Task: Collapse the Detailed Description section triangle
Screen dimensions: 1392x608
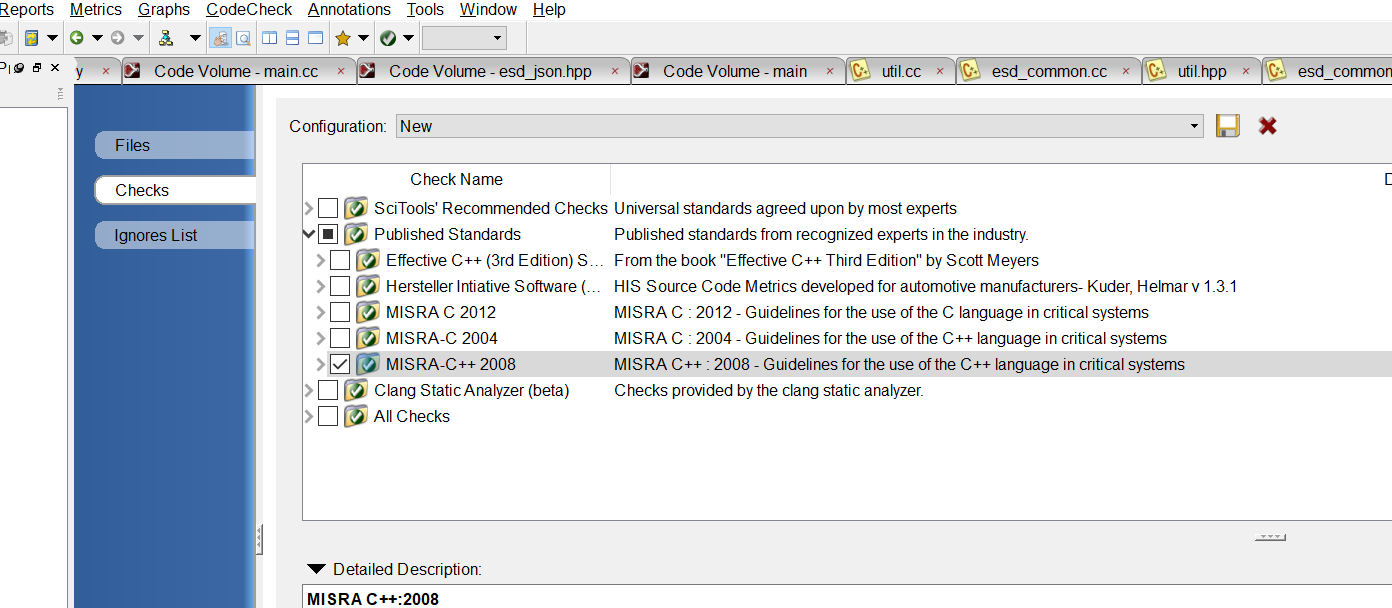Action: pyautogui.click(x=316, y=569)
